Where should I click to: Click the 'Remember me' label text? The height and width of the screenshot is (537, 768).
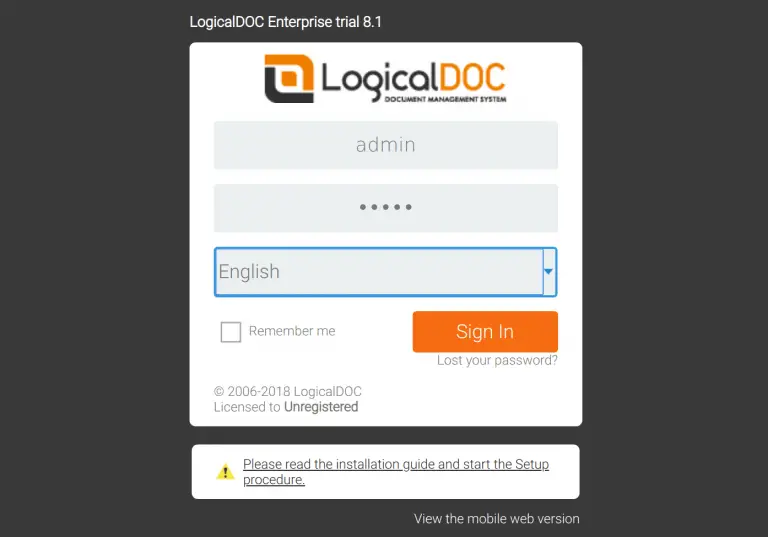click(292, 331)
